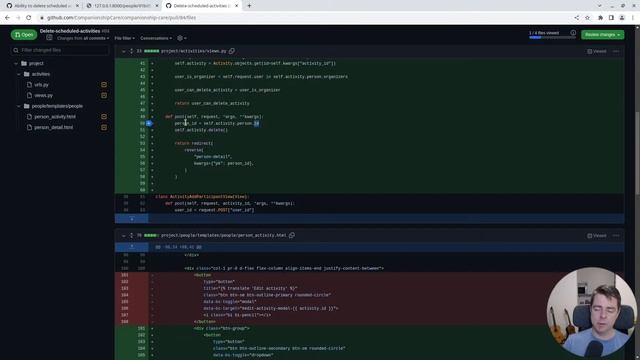Collapse the people/templates/people folder

19,106
